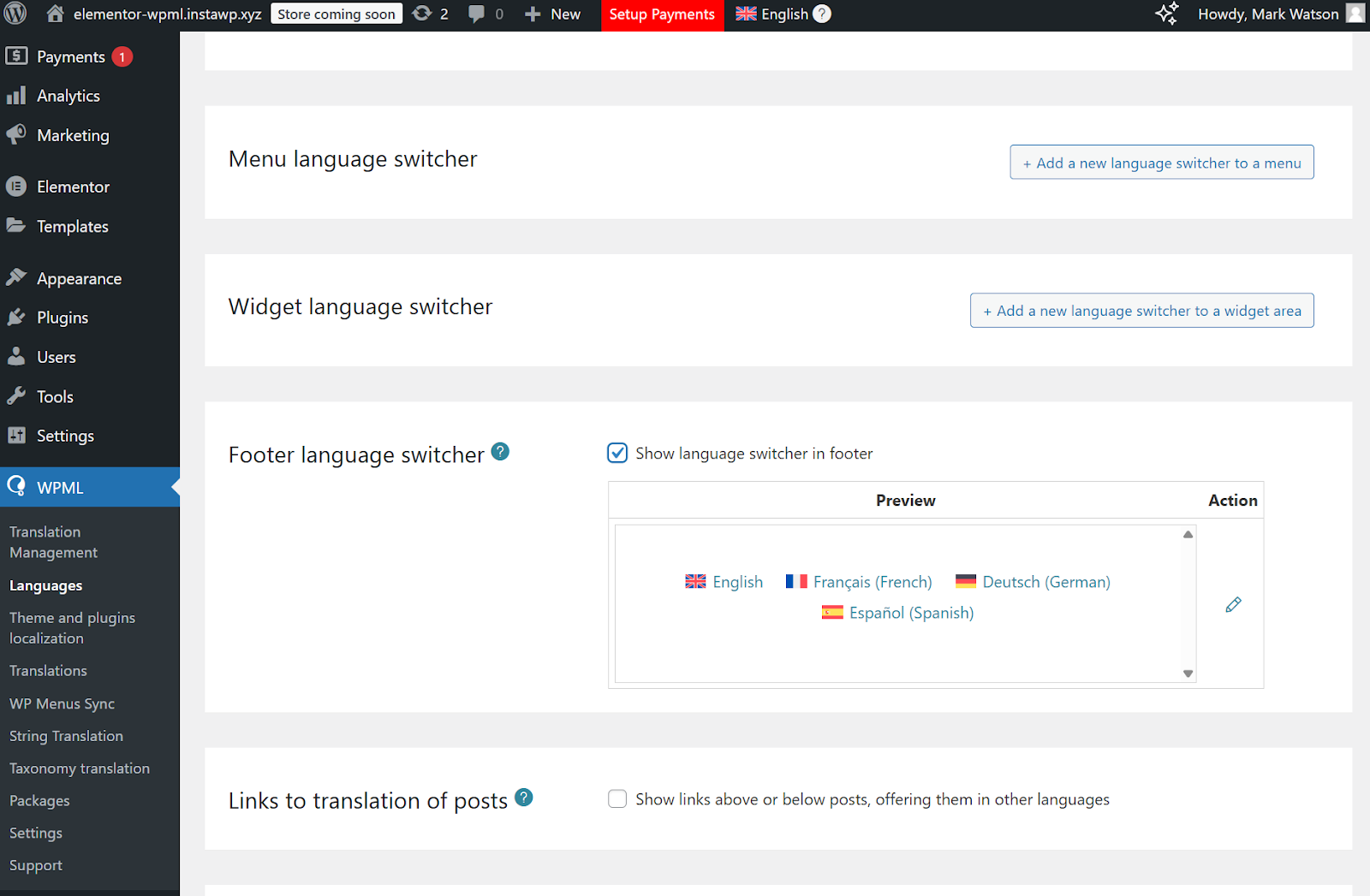Click the Templates folder icon
This screenshot has width=1370, height=896.
[16, 226]
